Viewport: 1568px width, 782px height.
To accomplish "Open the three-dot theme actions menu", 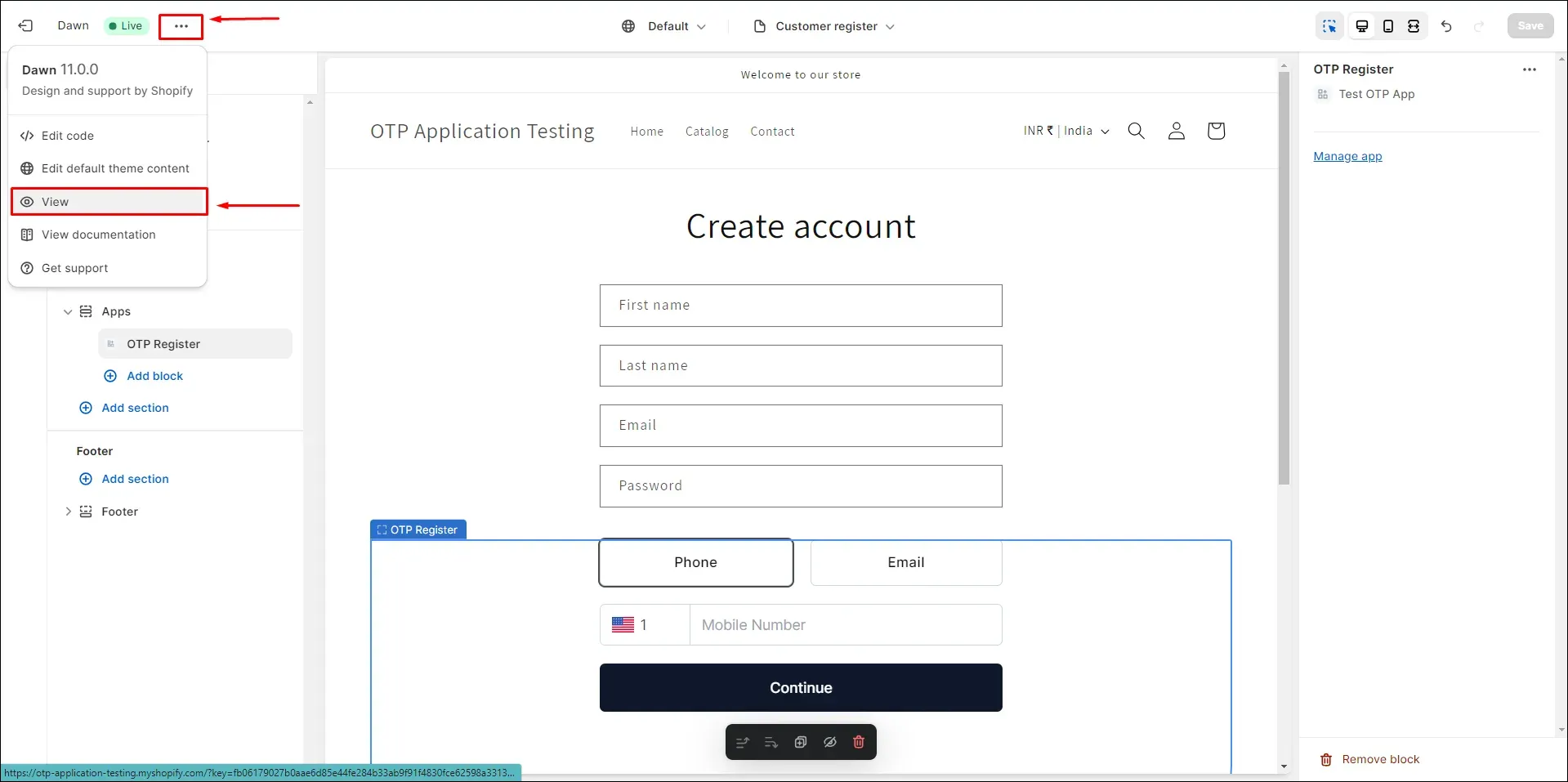I will click(181, 26).
